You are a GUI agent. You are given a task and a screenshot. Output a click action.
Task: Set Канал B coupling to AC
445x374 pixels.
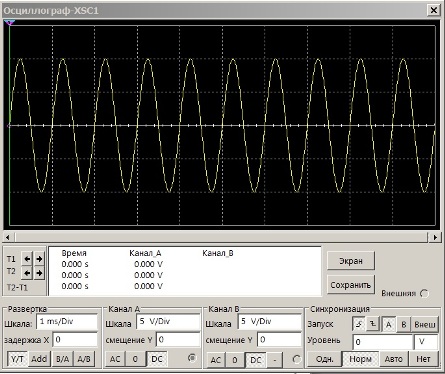pyautogui.click(x=216, y=360)
